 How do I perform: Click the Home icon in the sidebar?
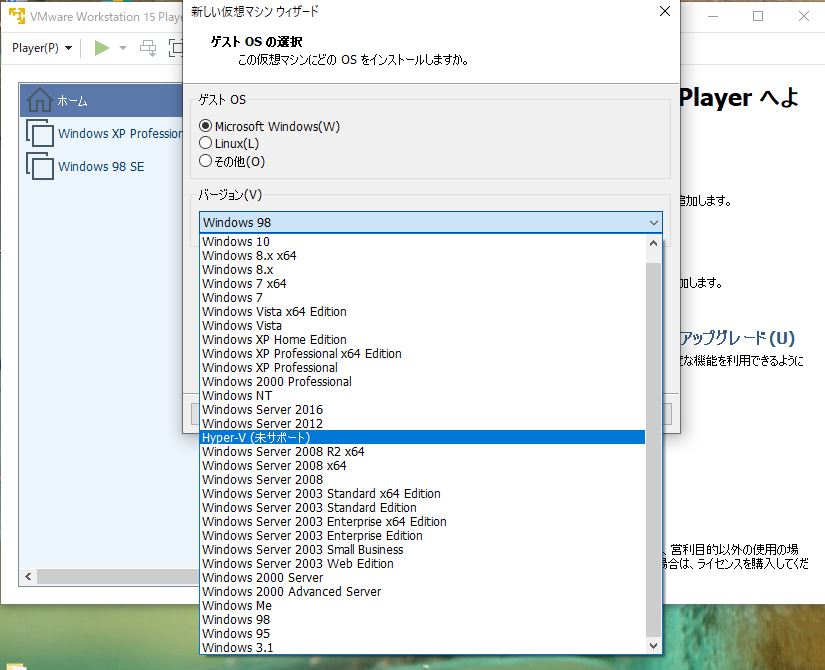tap(42, 99)
